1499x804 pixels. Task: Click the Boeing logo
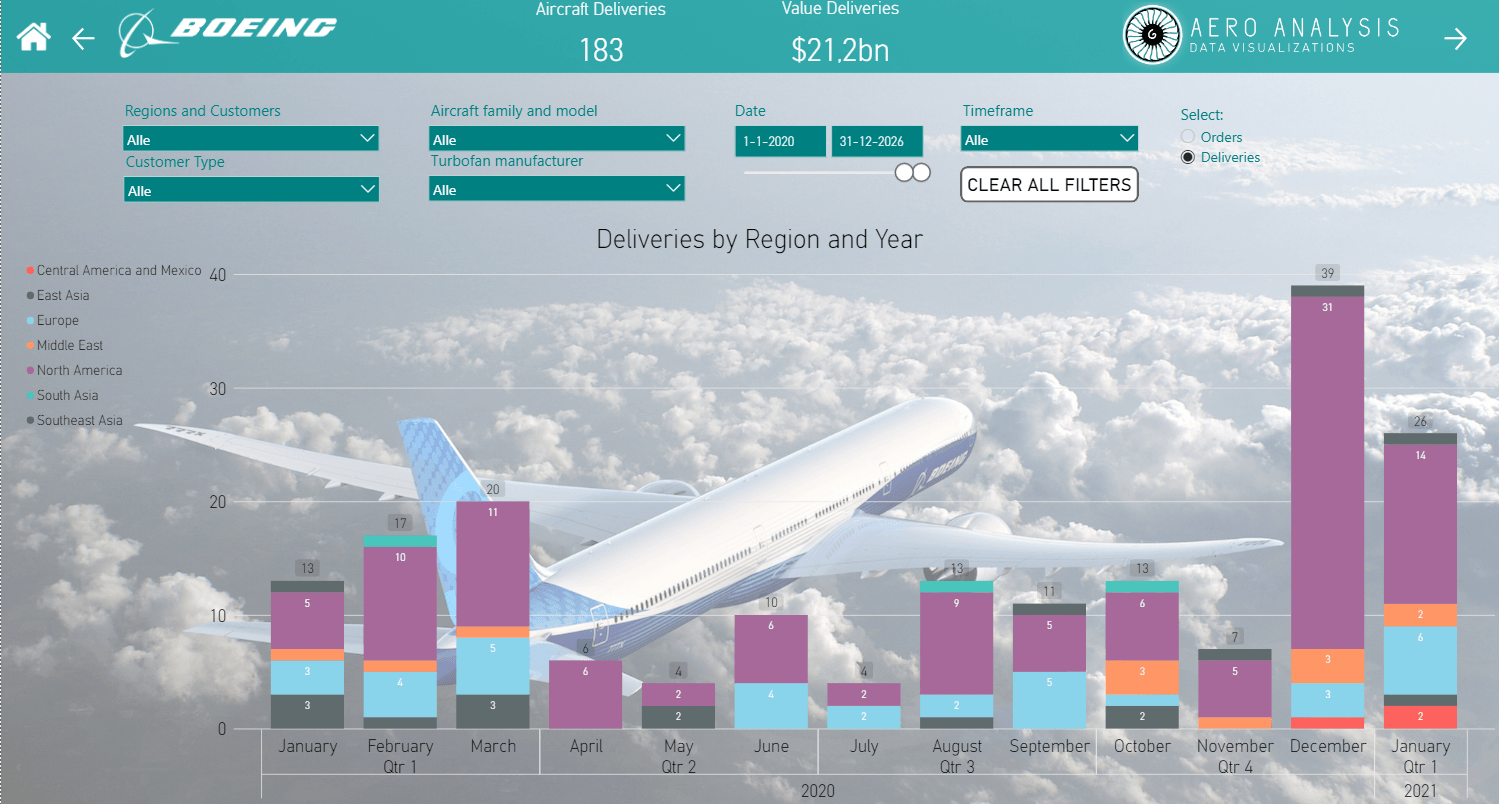point(226,32)
